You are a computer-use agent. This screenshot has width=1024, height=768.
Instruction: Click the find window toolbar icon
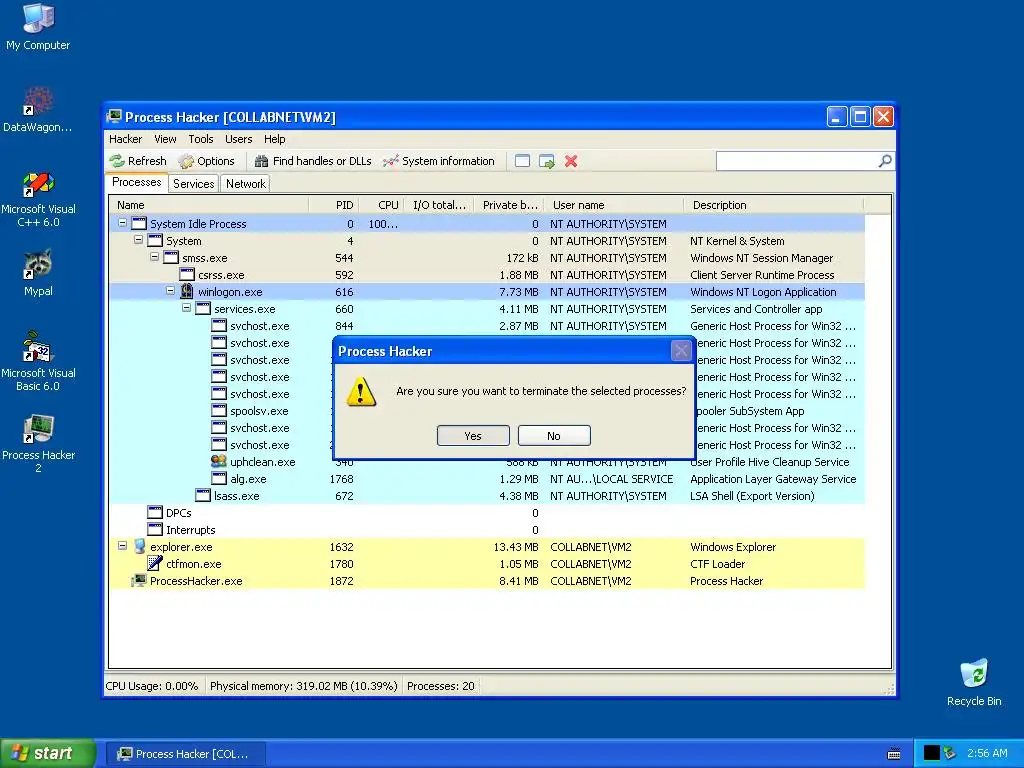[522, 161]
